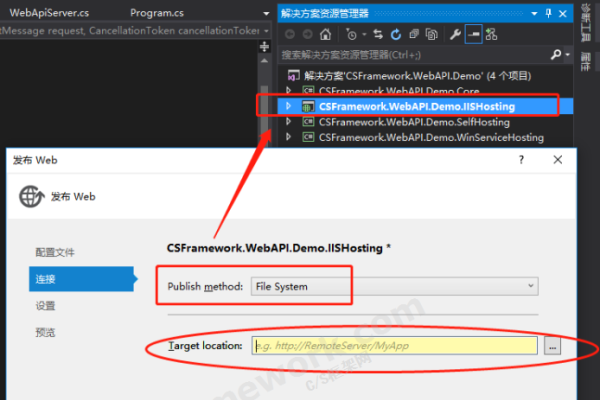The image size is (600, 400).
Task: Open the 配置文件 (Profile) step
Action: coord(55,252)
